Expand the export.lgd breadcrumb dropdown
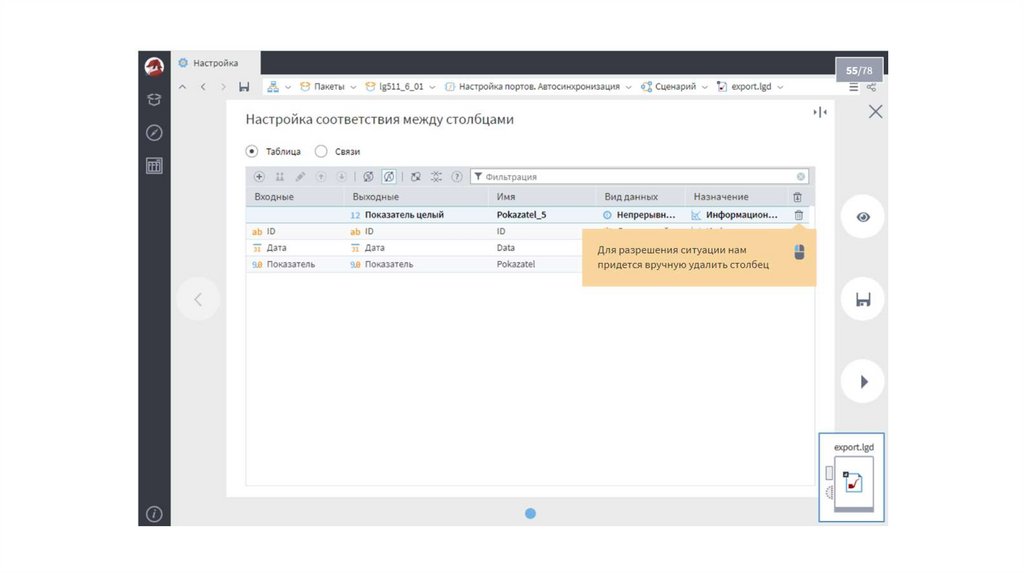Image resolution: width=1024 pixels, height=574 pixels. 780,87
